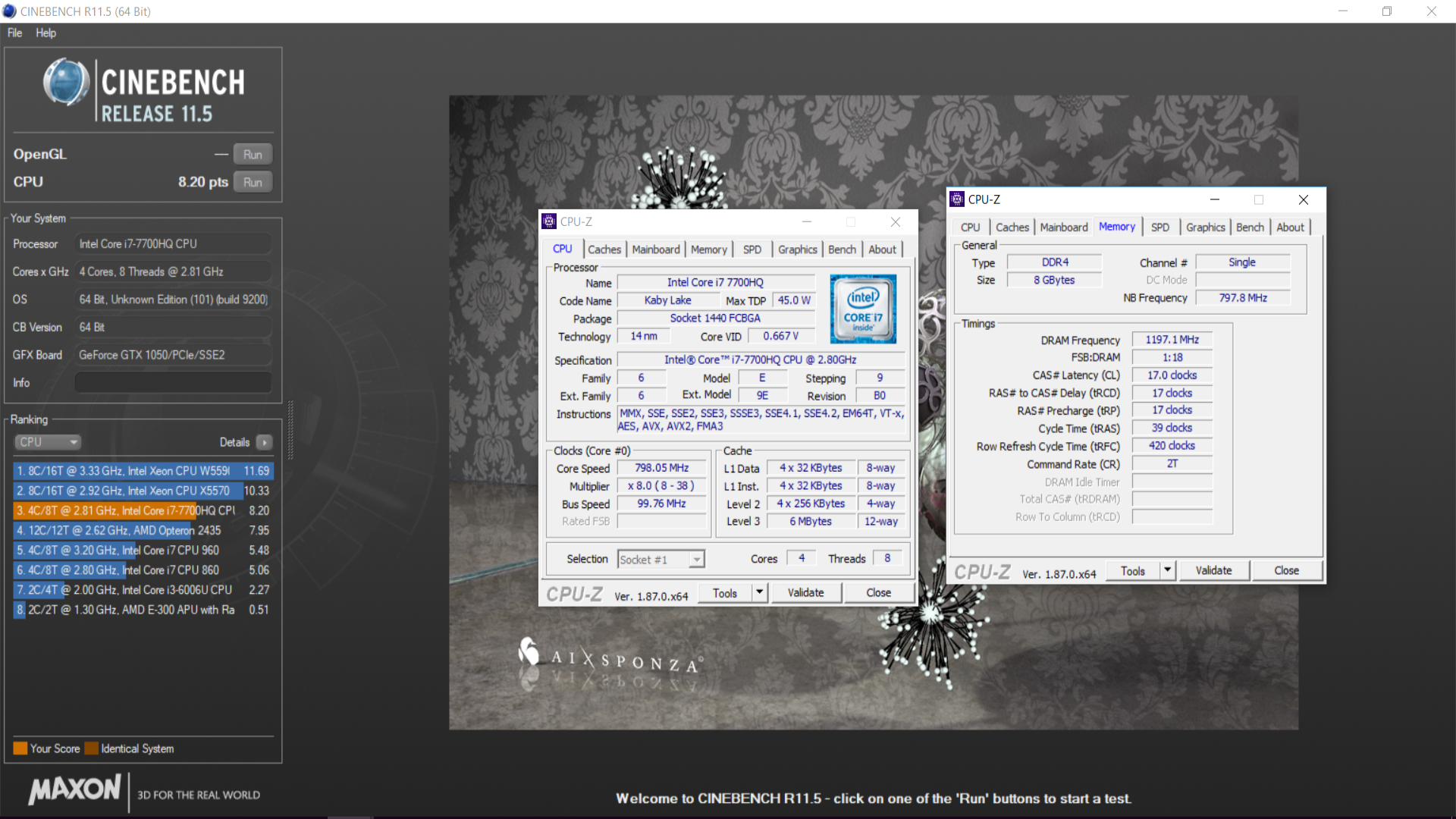Switch to Caches tab in right CPU-Z window

point(1012,227)
